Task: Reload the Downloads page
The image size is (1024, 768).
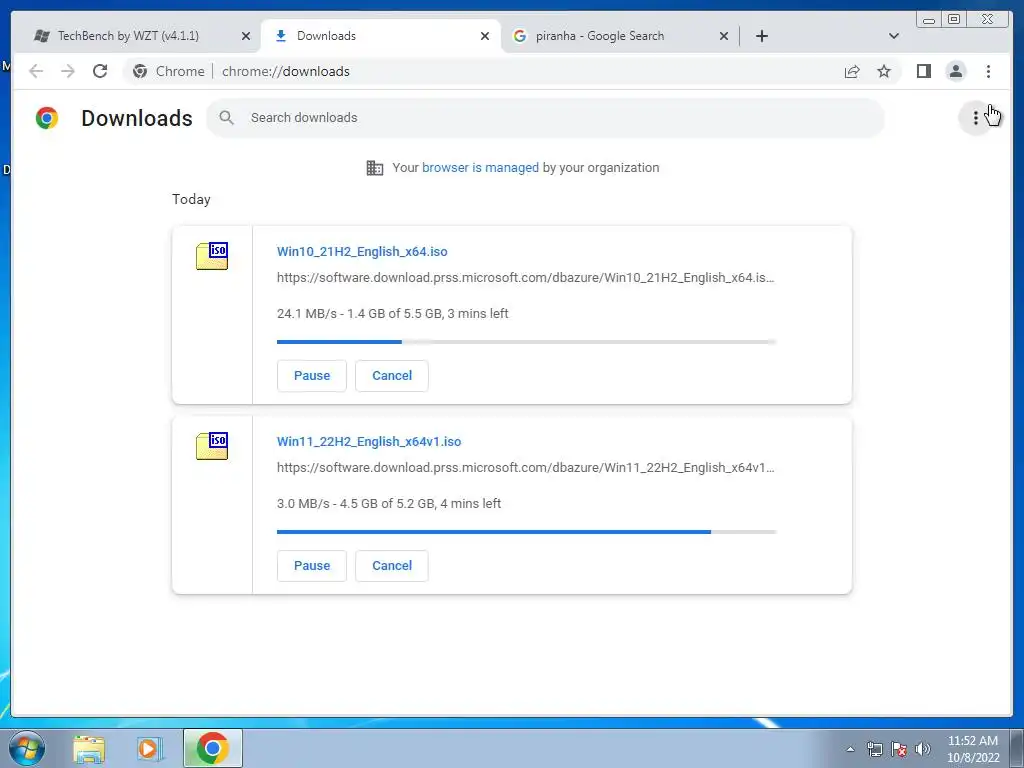Action: coord(100,71)
